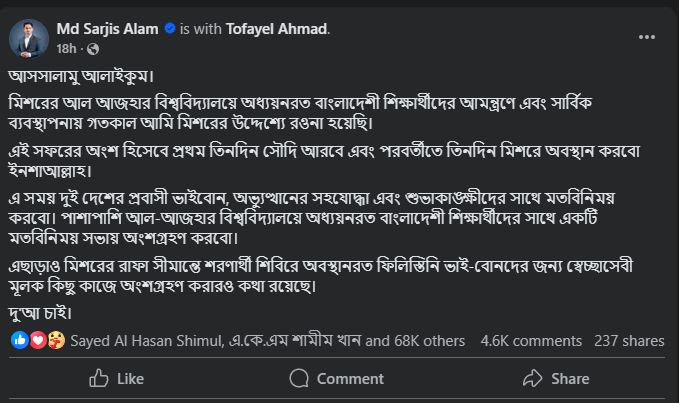The image size is (679, 403).
Task: Visit Tofayel Ahmad's tagged profile
Action: click(x=271, y=28)
